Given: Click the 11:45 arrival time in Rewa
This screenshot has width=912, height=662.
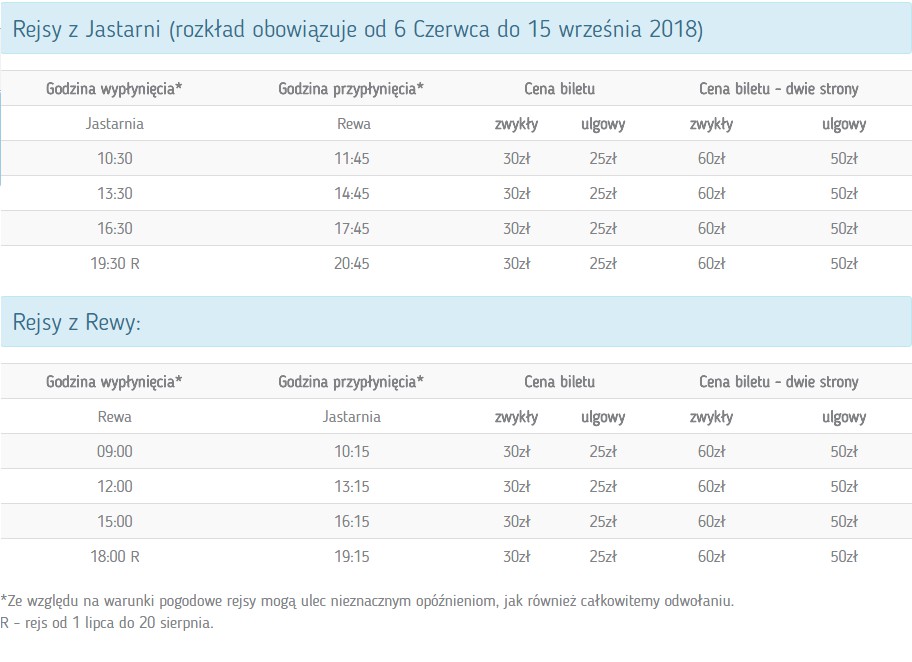Looking at the screenshot, I should click(x=352, y=159).
